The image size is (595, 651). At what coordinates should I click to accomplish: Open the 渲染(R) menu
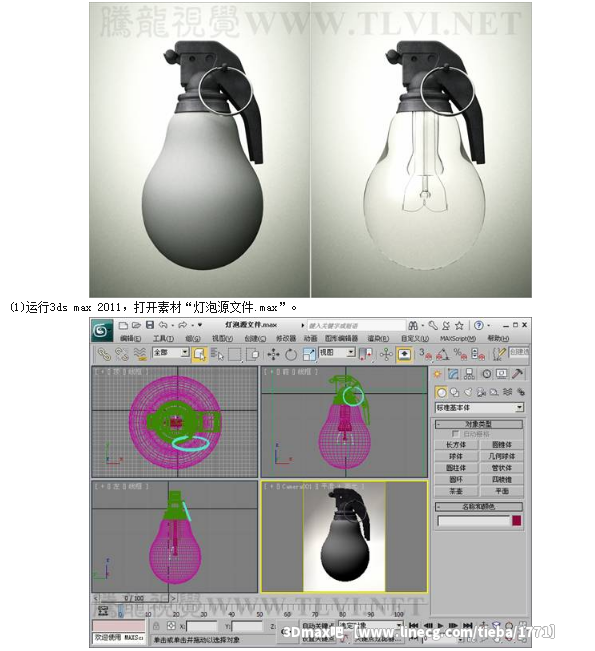tap(378, 338)
